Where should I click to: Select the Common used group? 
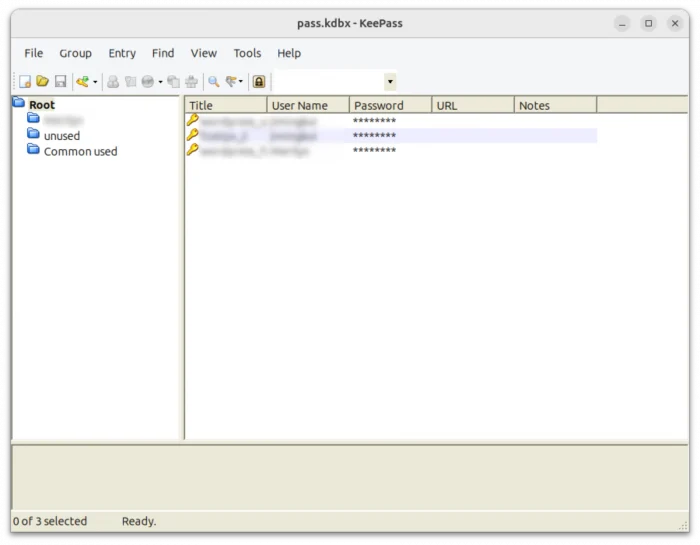coord(80,152)
